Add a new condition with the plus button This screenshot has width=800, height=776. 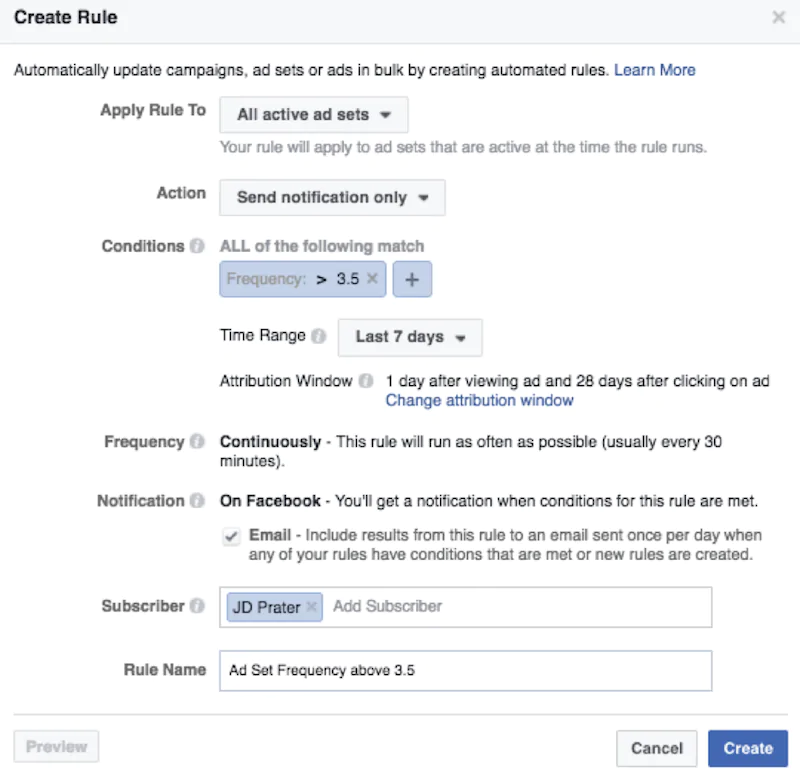coord(412,280)
